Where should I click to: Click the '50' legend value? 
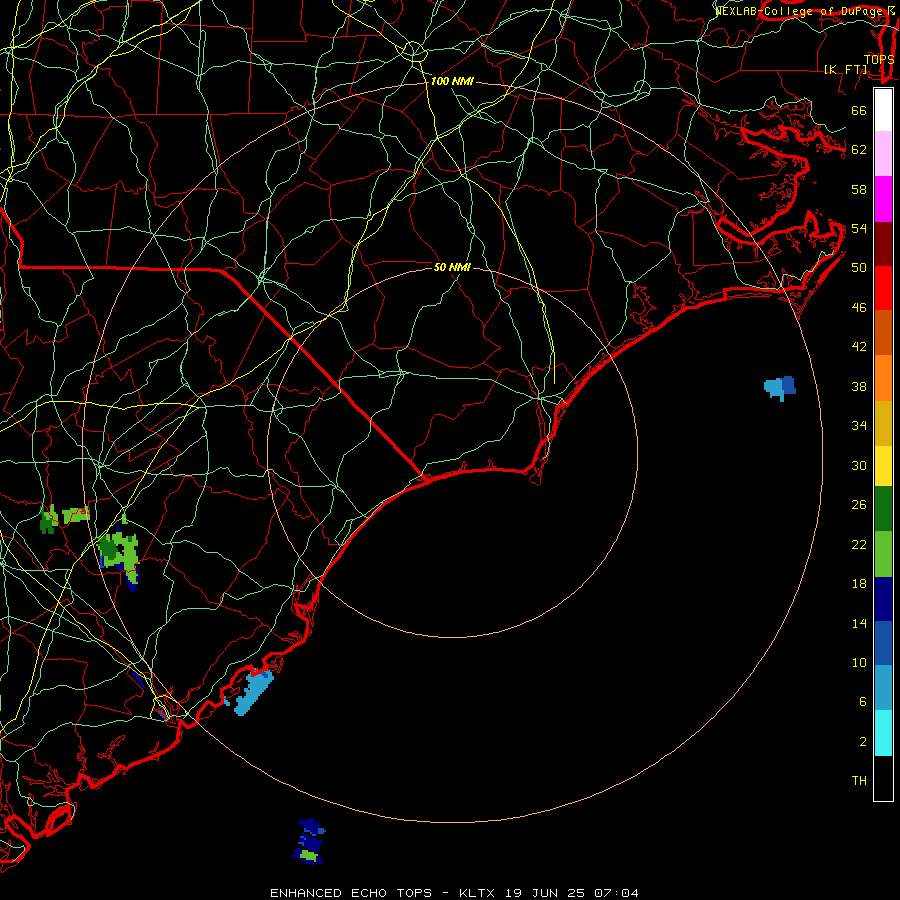click(x=859, y=267)
